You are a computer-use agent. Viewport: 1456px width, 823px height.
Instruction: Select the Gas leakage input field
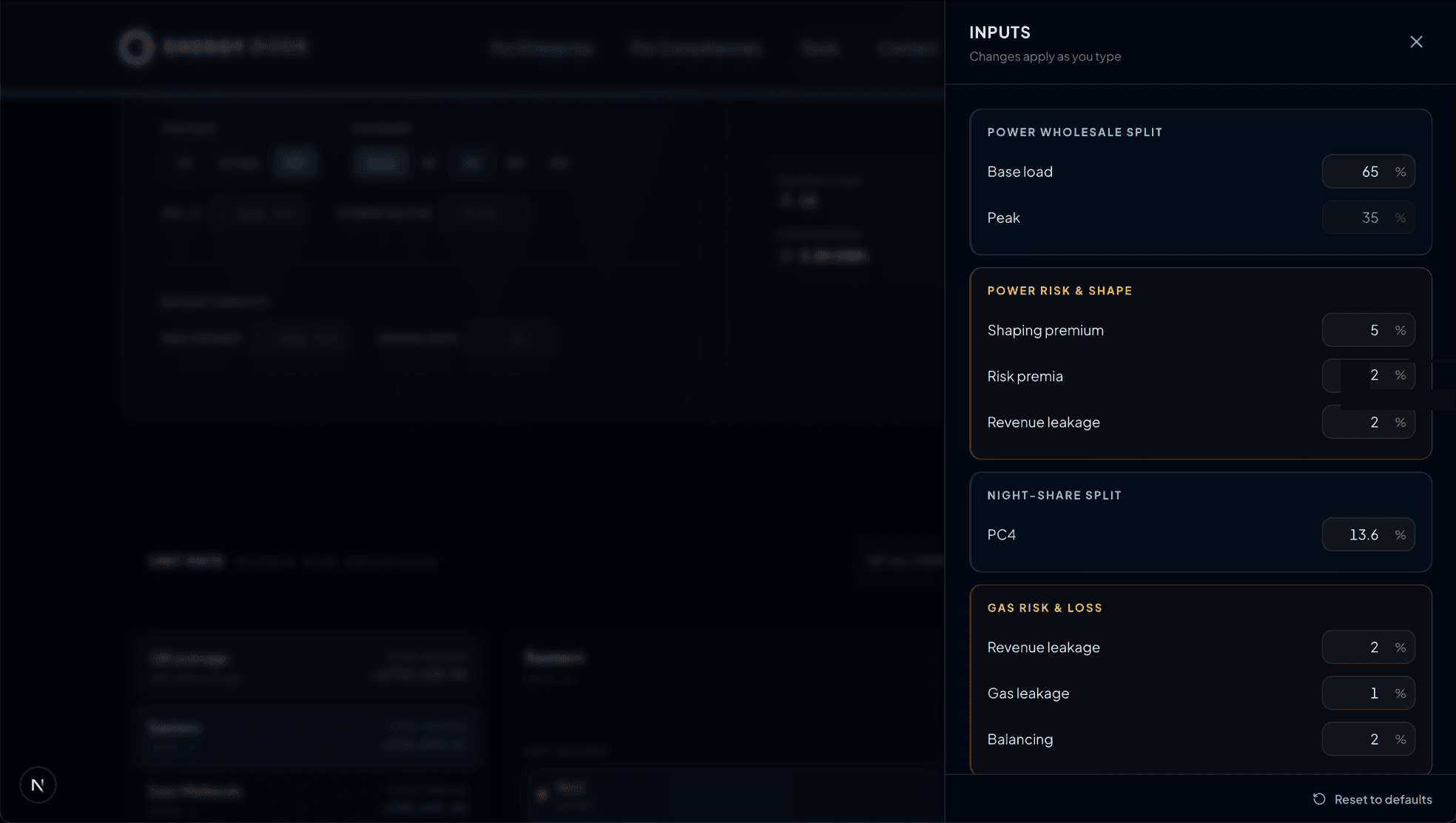pos(1368,693)
